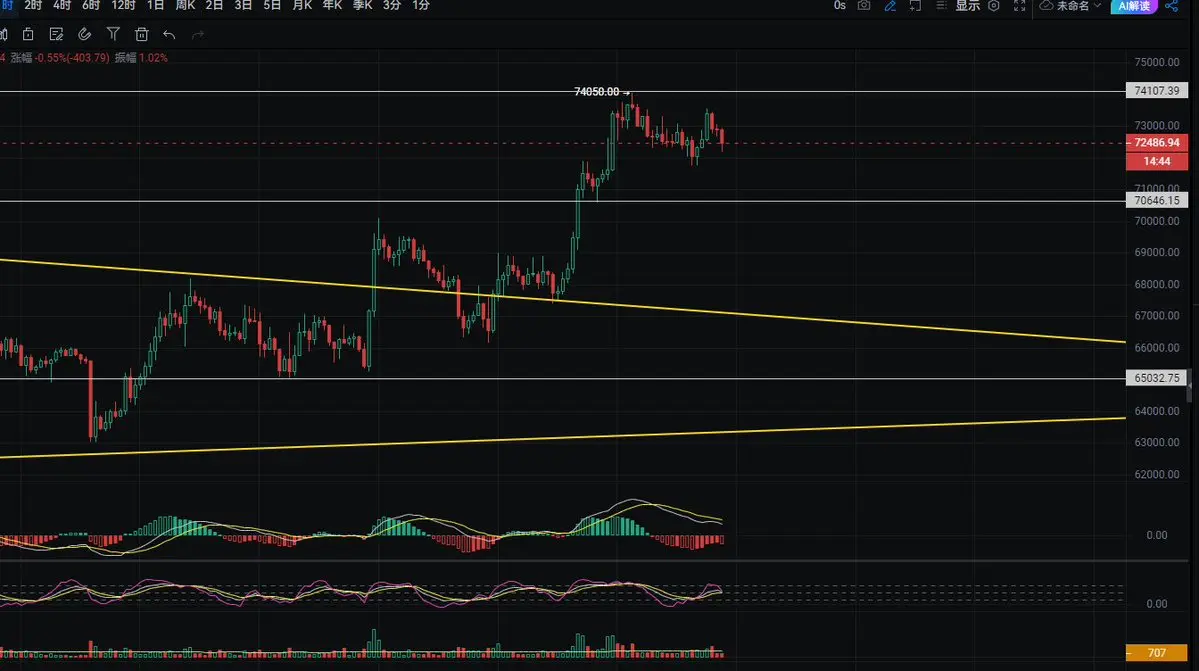This screenshot has width=1199, height=671.
Task: Select the 2日 timeframe
Action: pos(214,5)
